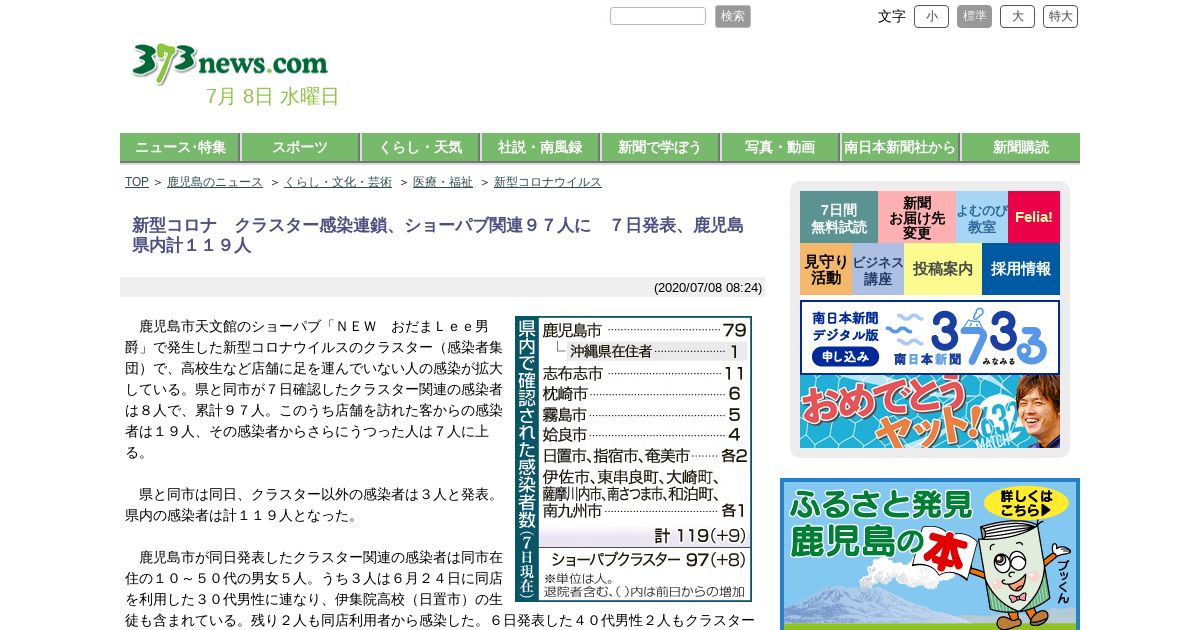Open ふるさと発見 鹿児島の本 advertisement

[x=930, y=554]
